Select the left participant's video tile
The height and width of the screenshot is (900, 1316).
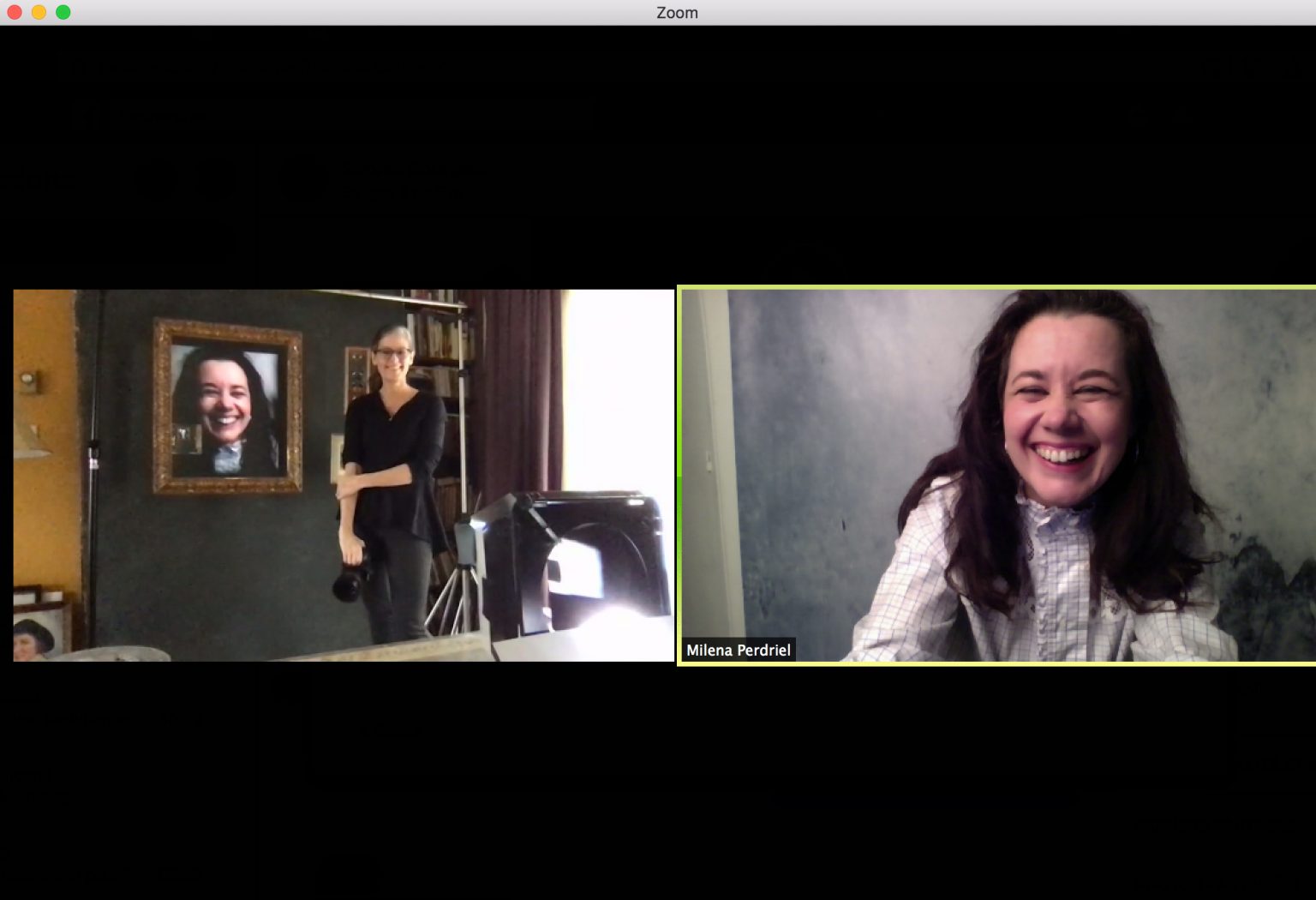[344, 476]
